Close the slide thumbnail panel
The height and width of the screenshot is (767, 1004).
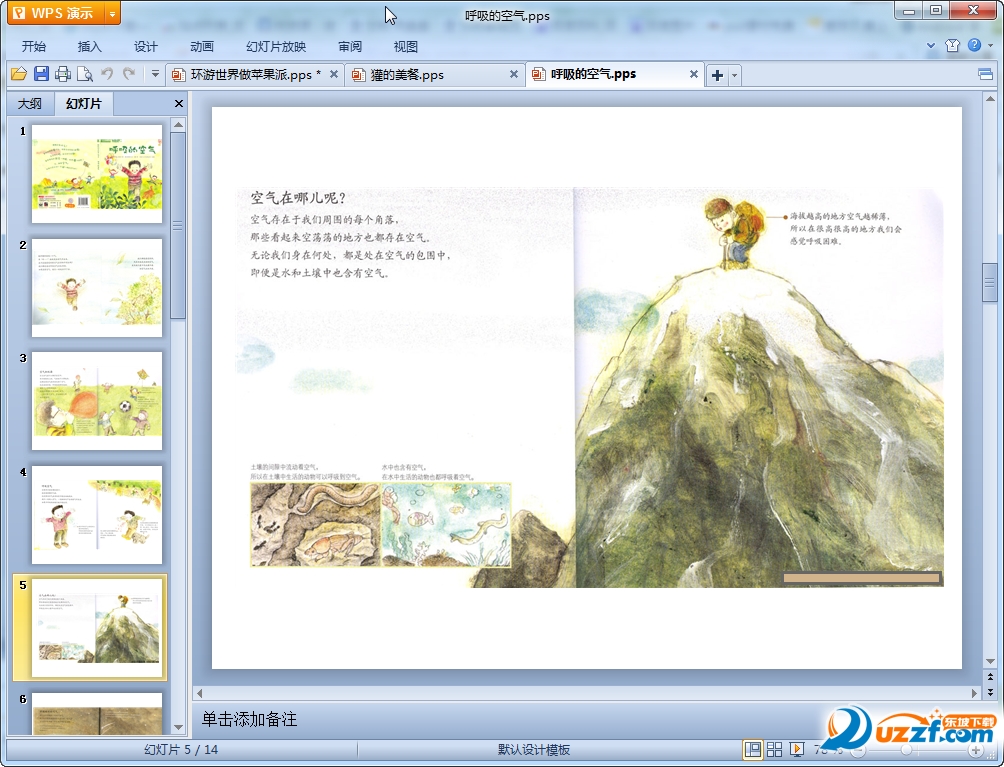[179, 103]
